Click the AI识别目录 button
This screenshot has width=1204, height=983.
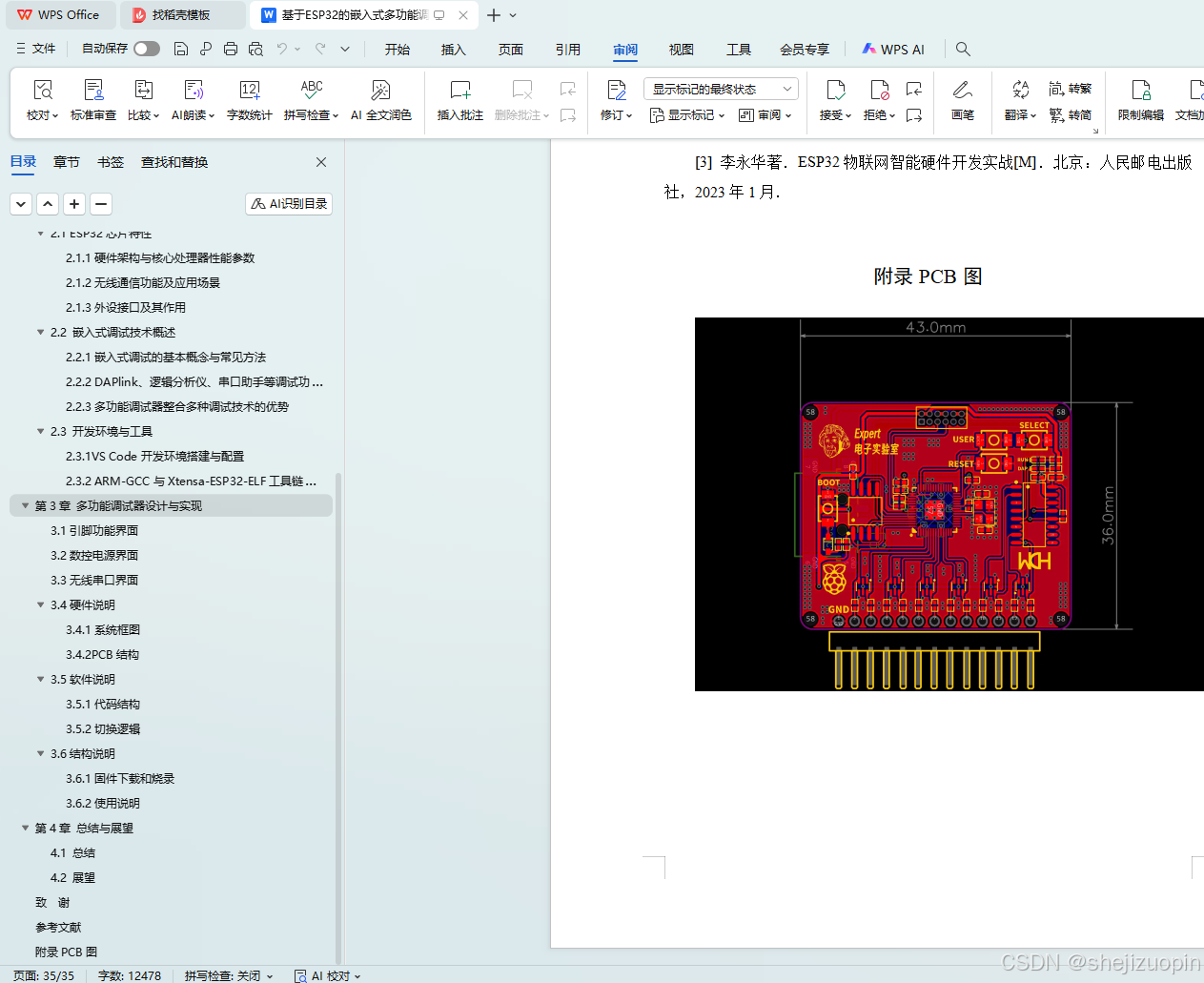click(288, 203)
